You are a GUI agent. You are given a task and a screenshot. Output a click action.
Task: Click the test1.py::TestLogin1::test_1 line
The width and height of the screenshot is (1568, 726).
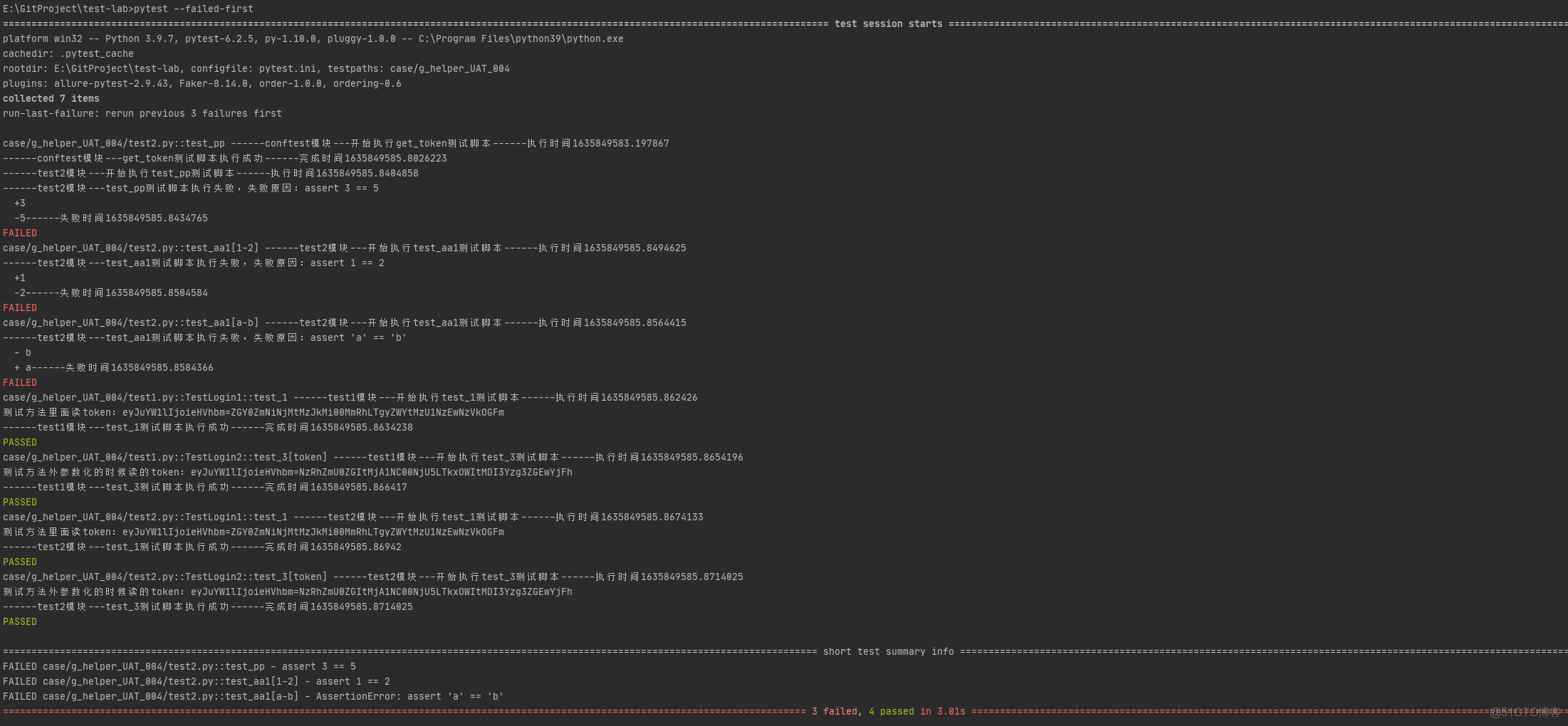[x=350, y=397]
